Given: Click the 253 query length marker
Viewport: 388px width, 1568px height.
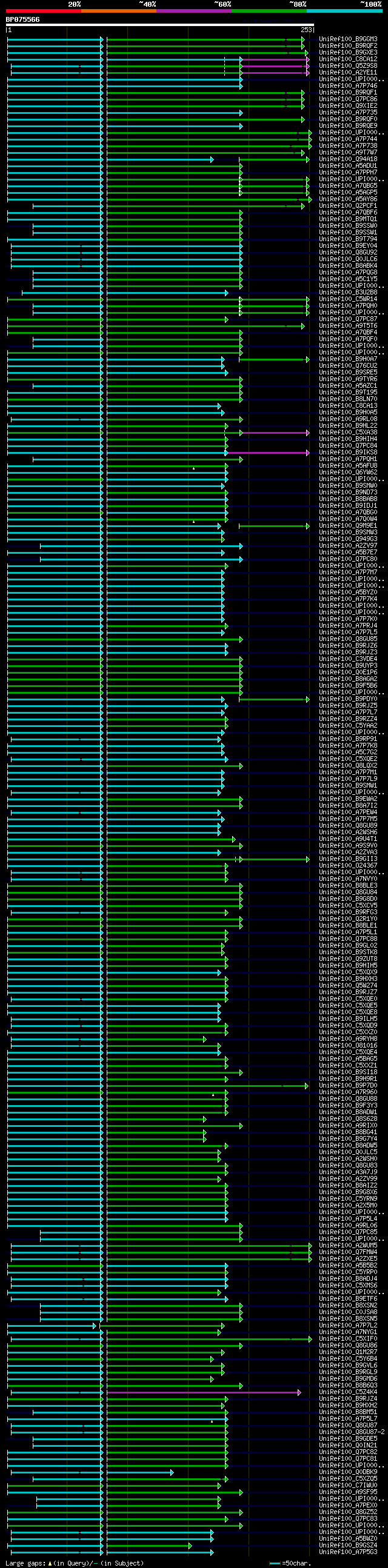Looking at the screenshot, I should (x=306, y=30).
